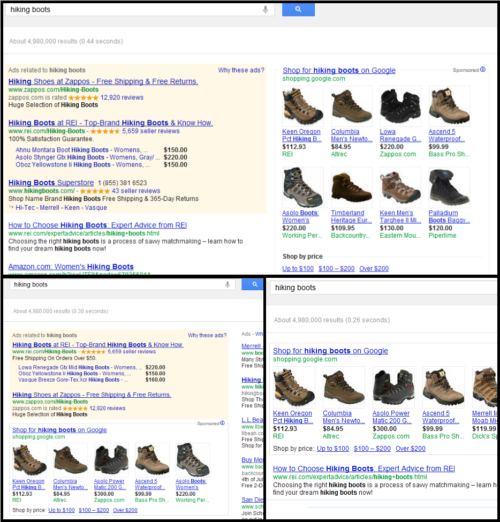The height and width of the screenshot is (522, 500).
Task: Click the microphone icon in the bottom-left search bar
Action: [227, 284]
